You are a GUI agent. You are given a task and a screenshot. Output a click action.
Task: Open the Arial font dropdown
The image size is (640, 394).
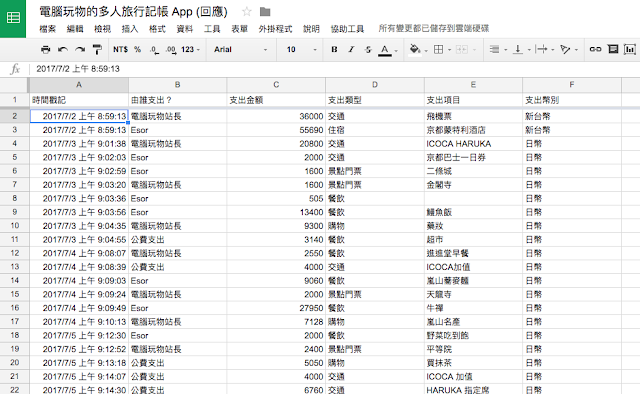coord(240,49)
